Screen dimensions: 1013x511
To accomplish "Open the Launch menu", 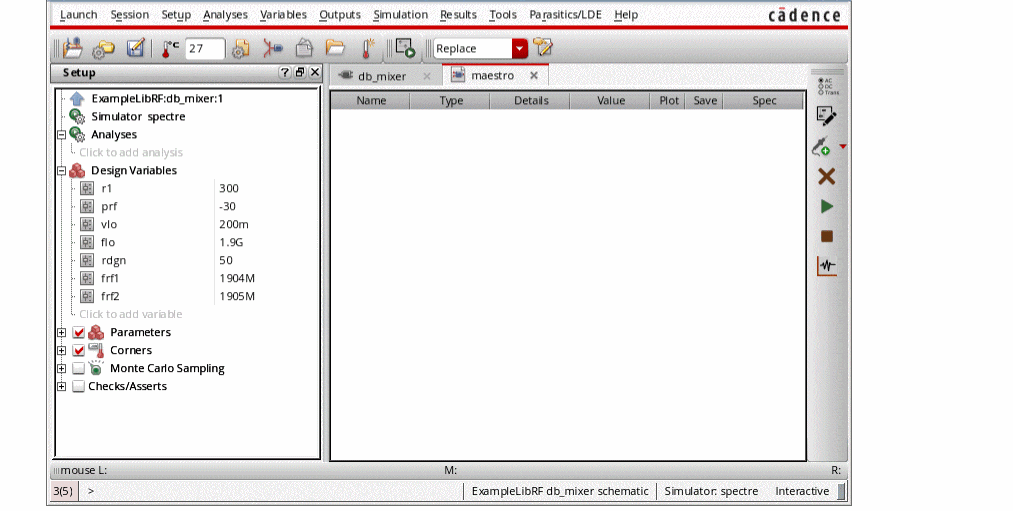I will (79, 14).
